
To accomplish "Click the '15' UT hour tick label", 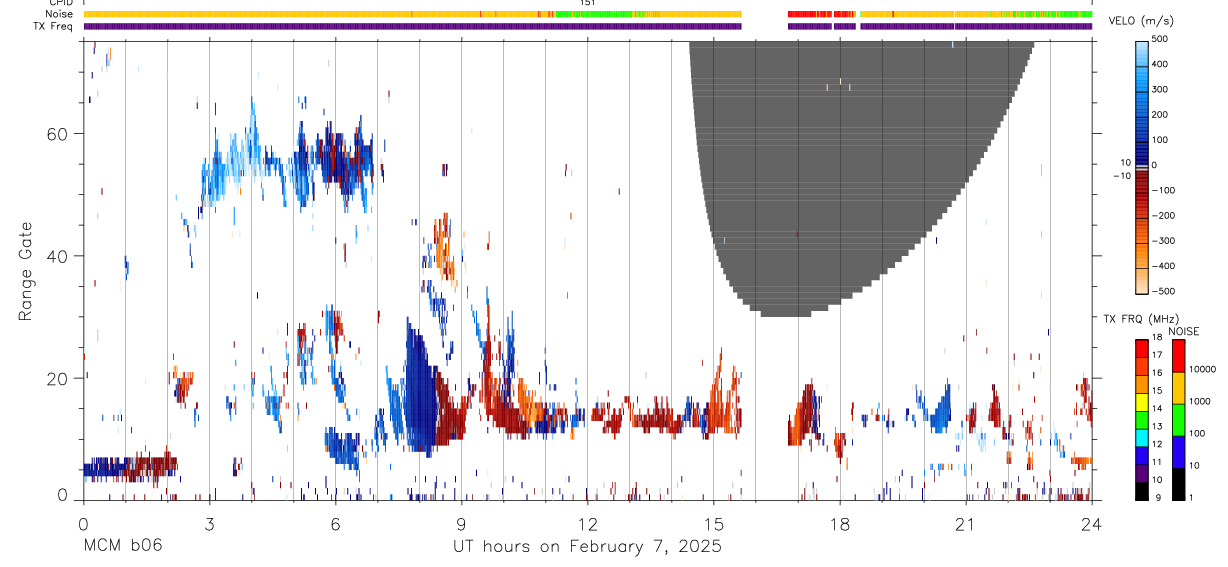I will (714, 524).
